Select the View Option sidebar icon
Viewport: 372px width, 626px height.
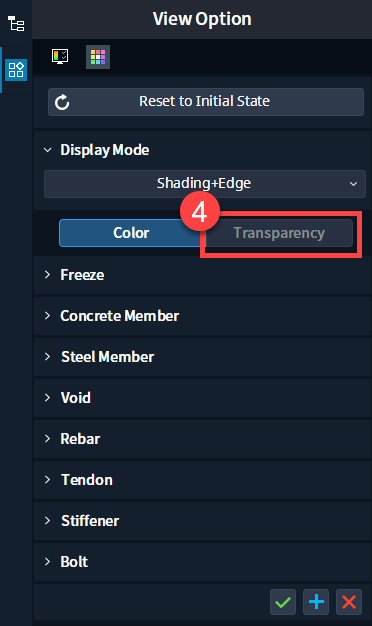[16, 70]
